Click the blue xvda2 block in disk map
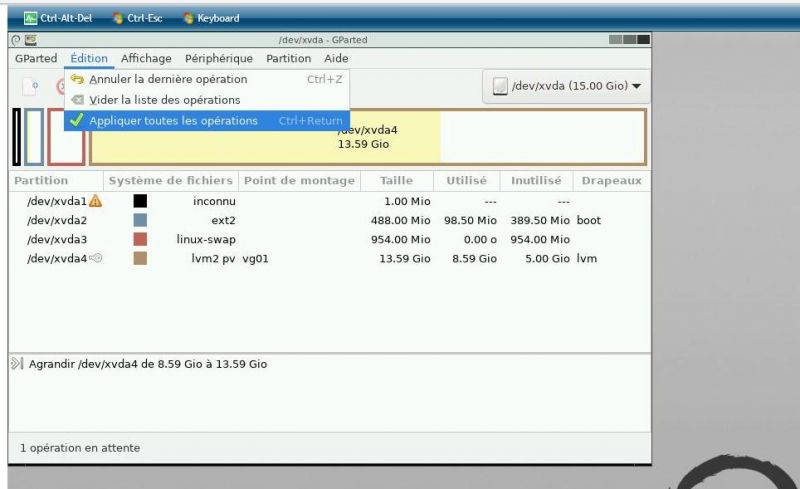 click(x=34, y=137)
